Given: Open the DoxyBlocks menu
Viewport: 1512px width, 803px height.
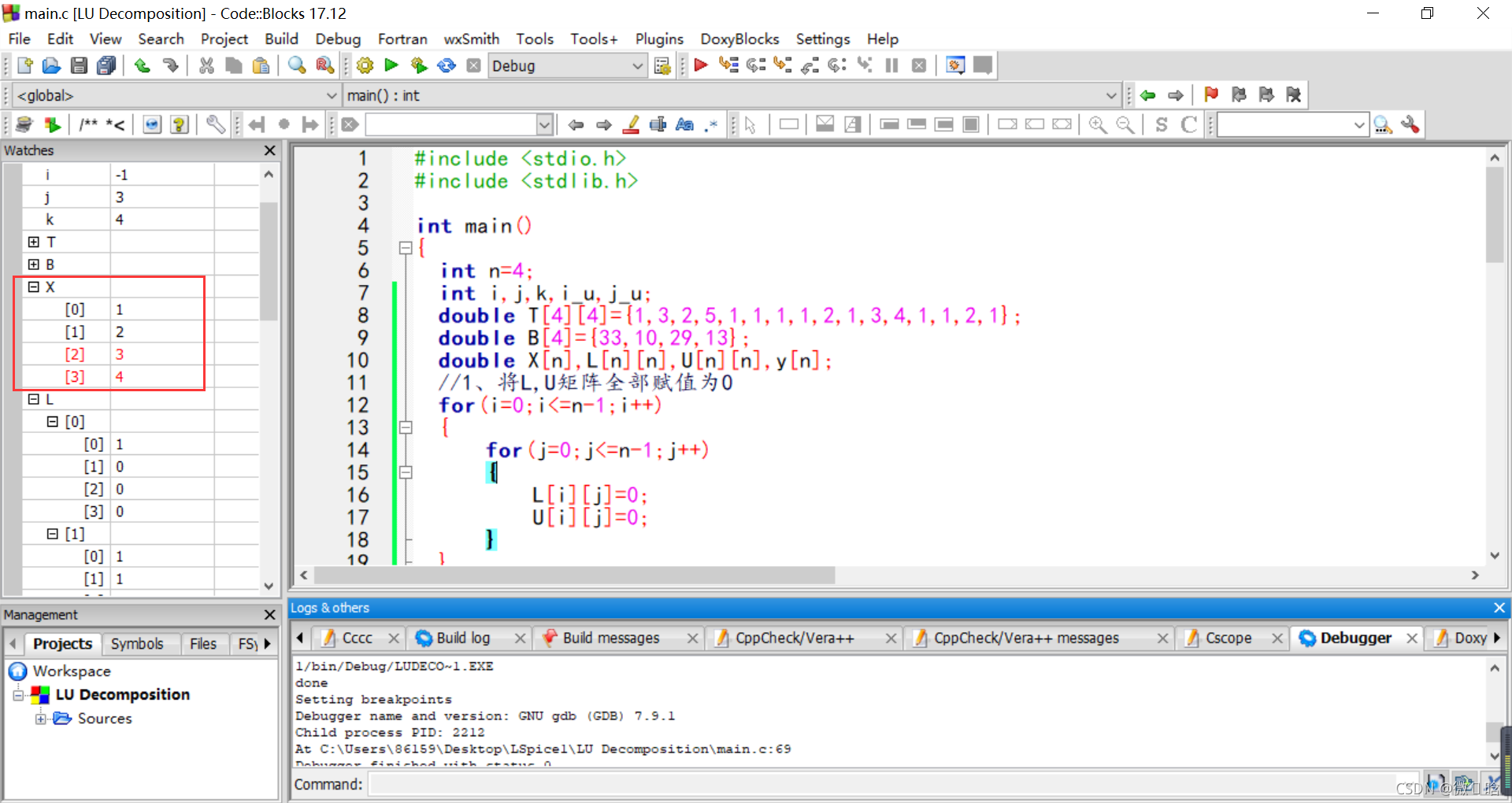Looking at the screenshot, I should (x=739, y=39).
